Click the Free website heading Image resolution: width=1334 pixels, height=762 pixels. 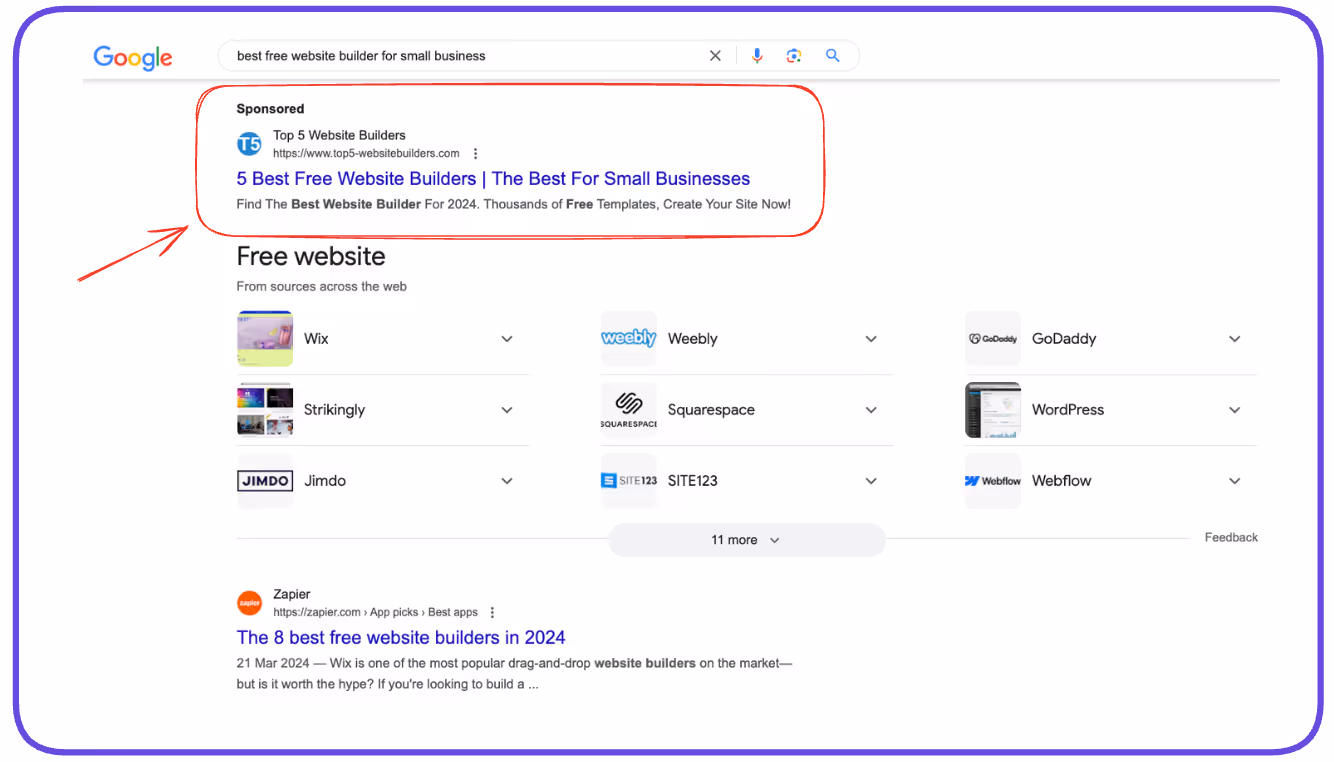pos(311,256)
